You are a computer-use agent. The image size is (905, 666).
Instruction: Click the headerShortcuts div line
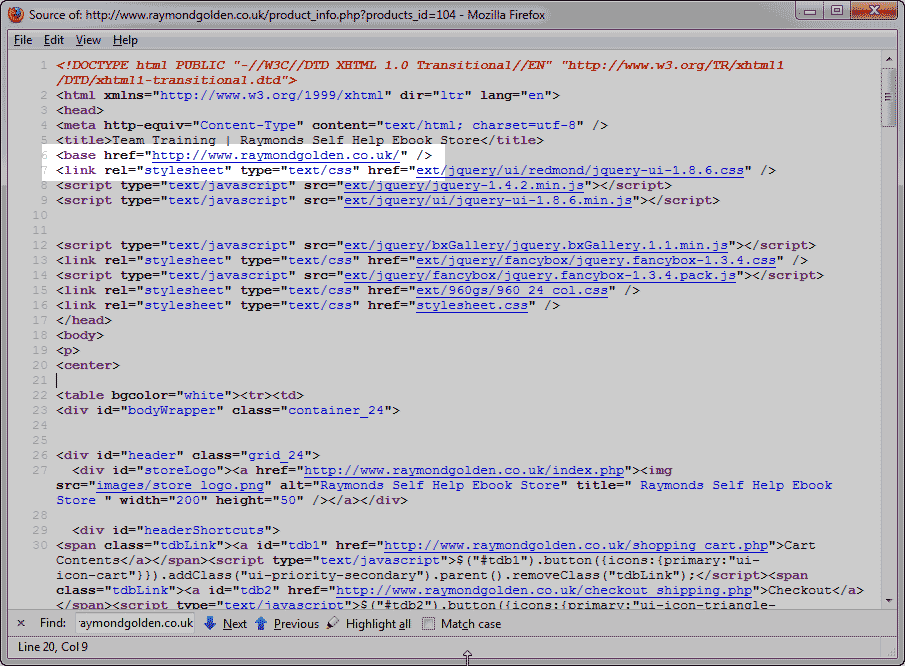(176, 530)
